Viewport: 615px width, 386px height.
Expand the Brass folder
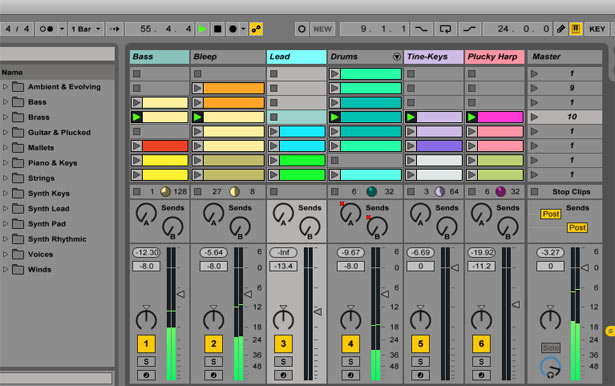(x=5, y=117)
